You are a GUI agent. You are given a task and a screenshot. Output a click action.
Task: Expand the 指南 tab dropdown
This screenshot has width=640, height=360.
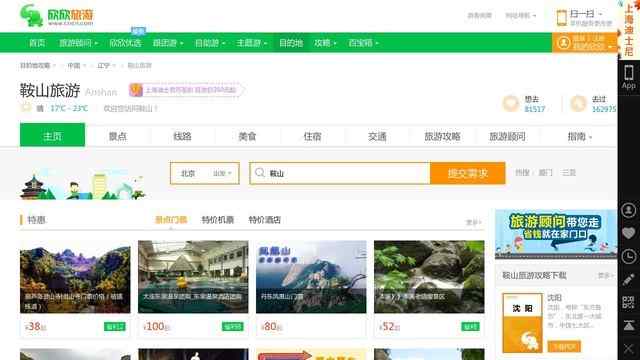(579, 136)
